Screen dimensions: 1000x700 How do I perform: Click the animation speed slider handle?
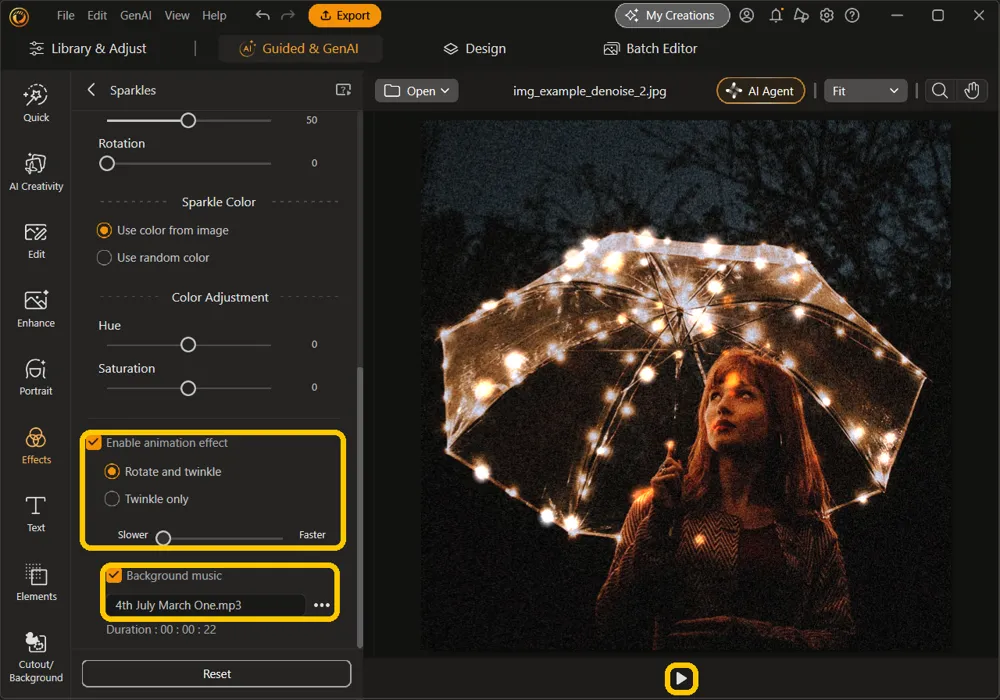point(163,538)
